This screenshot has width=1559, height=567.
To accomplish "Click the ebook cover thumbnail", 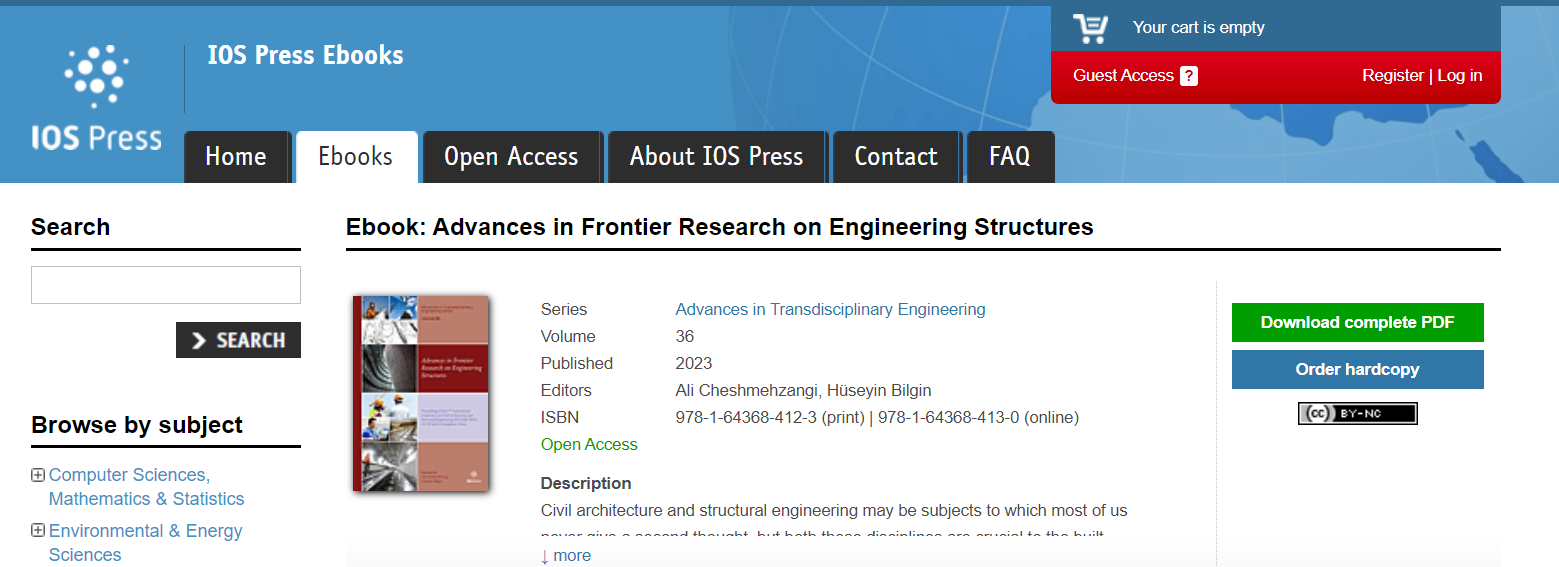I will [x=421, y=393].
